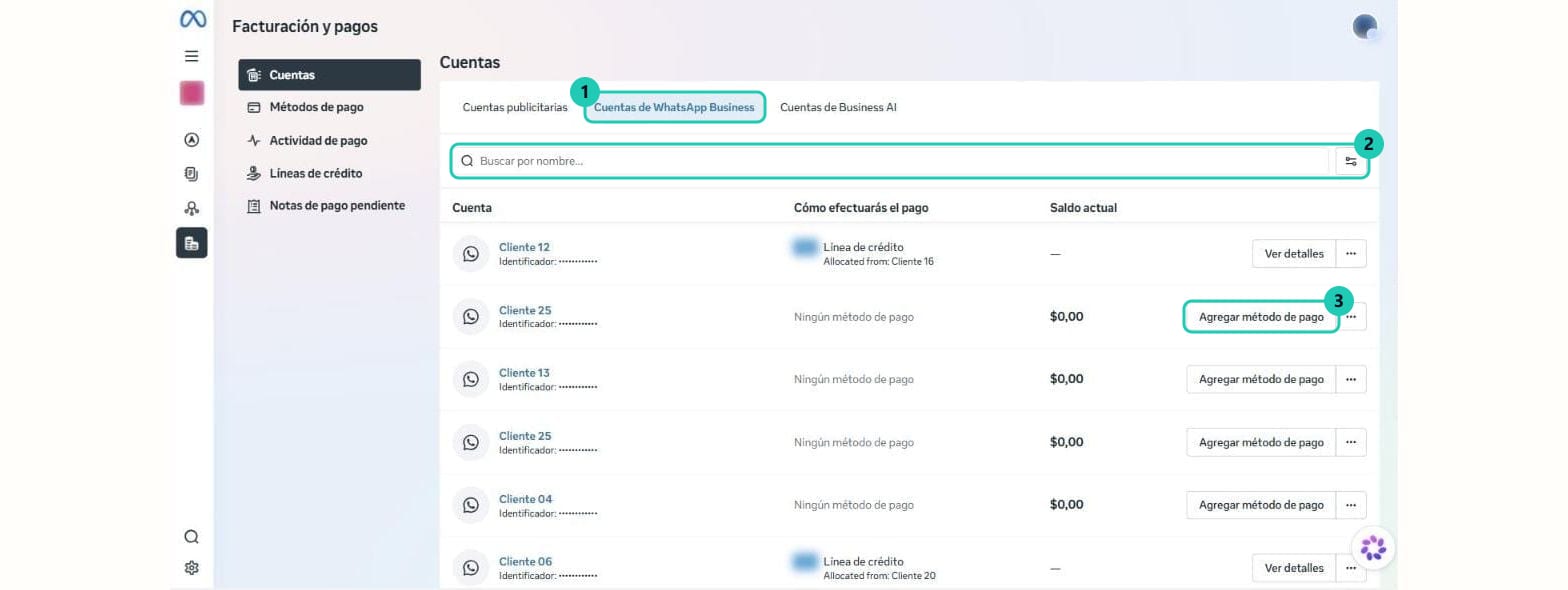This screenshot has width=1568, height=590.
Task: Switch to Cuentas de Business AI tab
Action: click(x=838, y=107)
